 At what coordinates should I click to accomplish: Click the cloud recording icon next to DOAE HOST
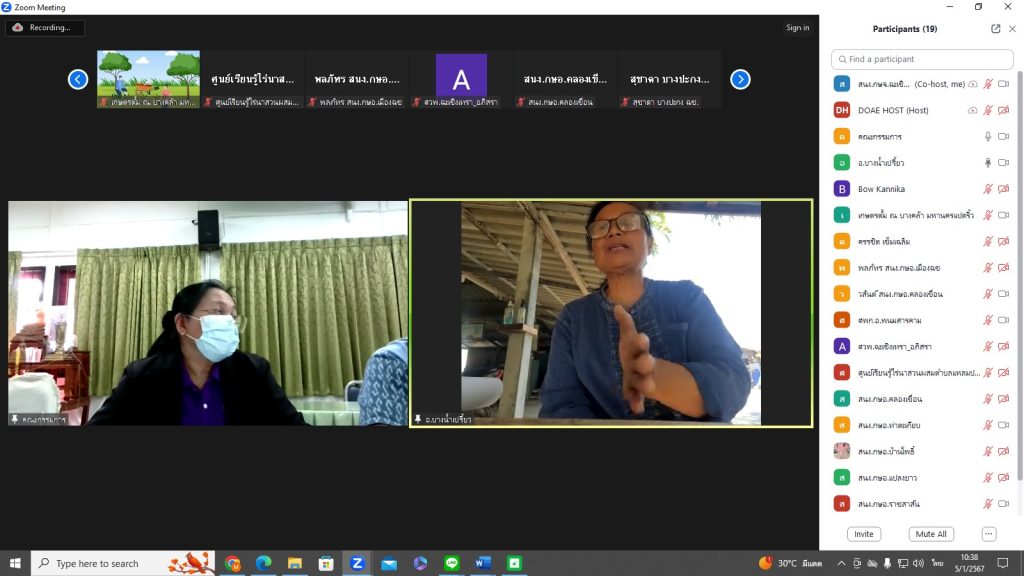(x=972, y=110)
